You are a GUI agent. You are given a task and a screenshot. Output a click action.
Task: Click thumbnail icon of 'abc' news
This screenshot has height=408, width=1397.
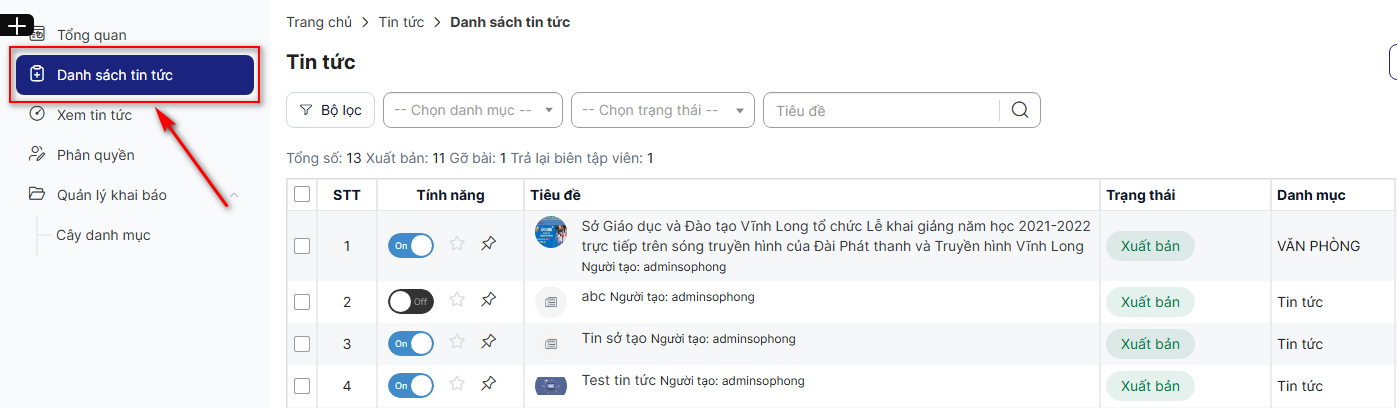coord(550,302)
